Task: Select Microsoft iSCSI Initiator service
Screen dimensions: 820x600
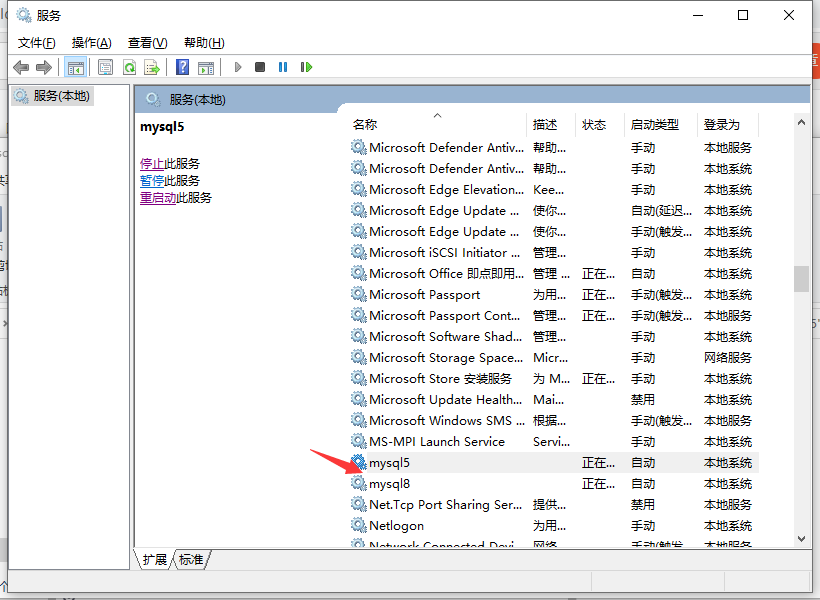Action: (x=553, y=253)
